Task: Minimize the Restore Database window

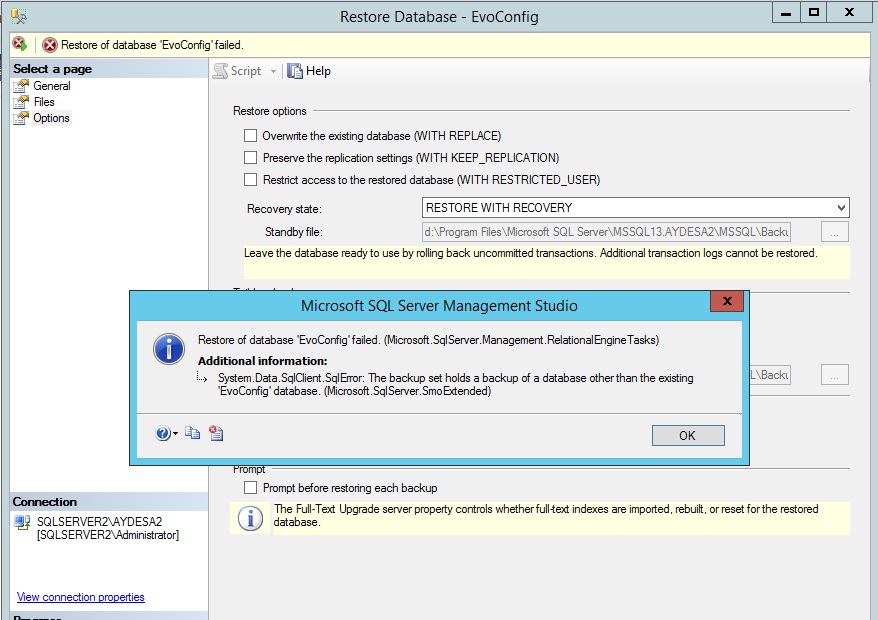Action: (786, 12)
